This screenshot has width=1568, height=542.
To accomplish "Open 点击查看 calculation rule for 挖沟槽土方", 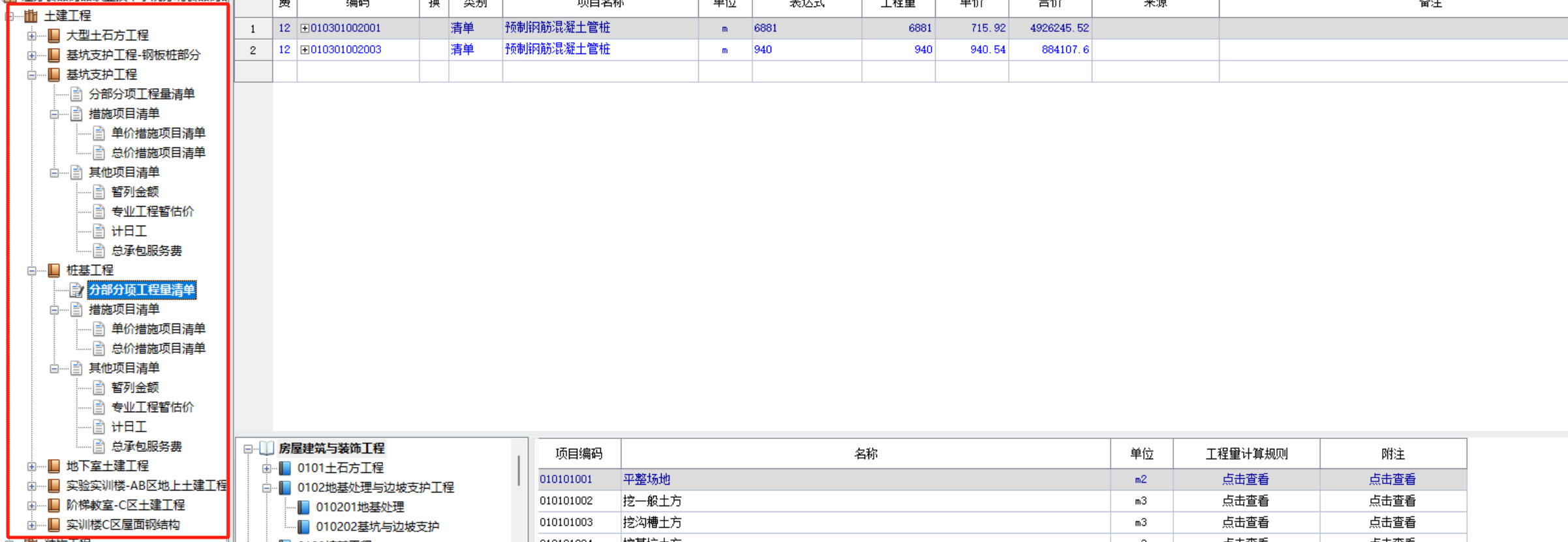I will click(x=1245, y=522).
